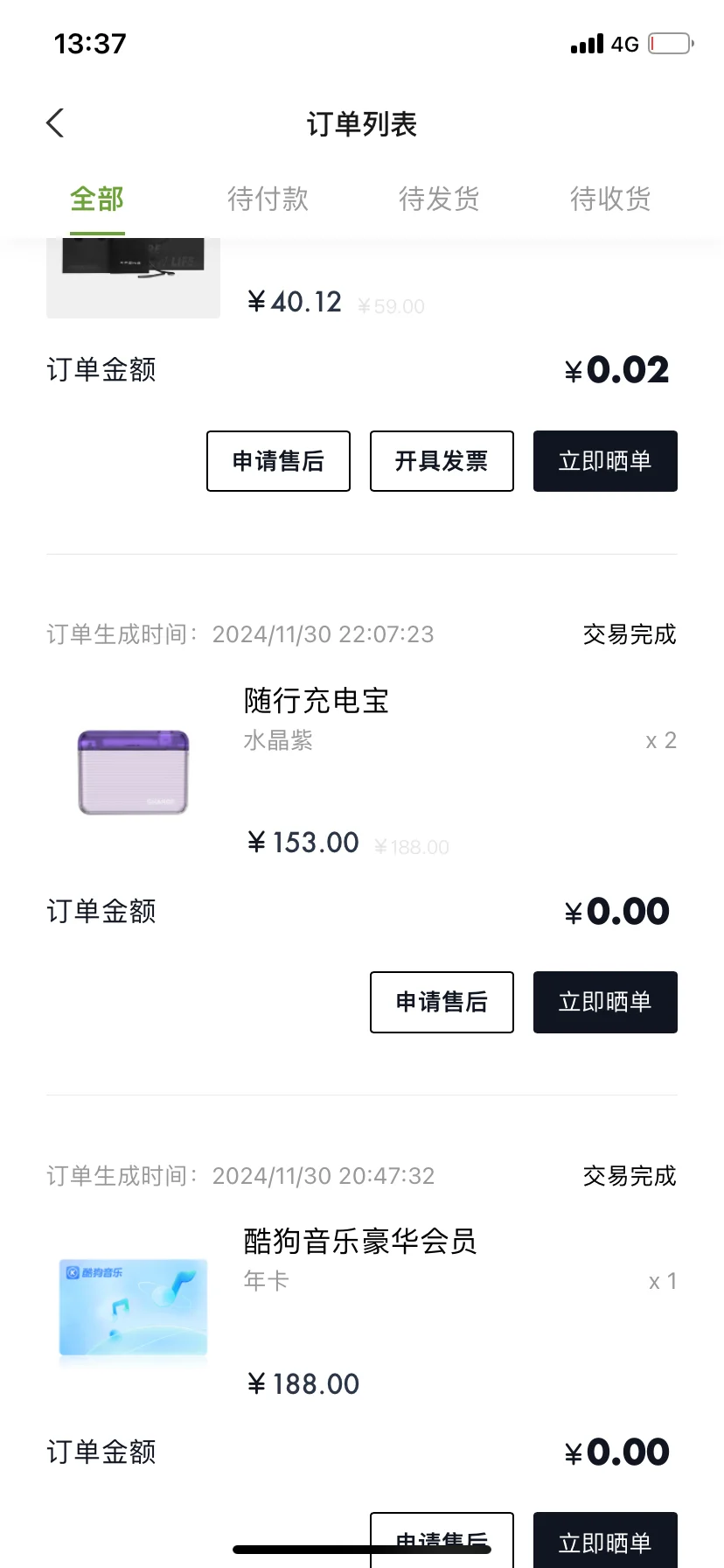Switch to the 待付款 tab

pos(268,199)
